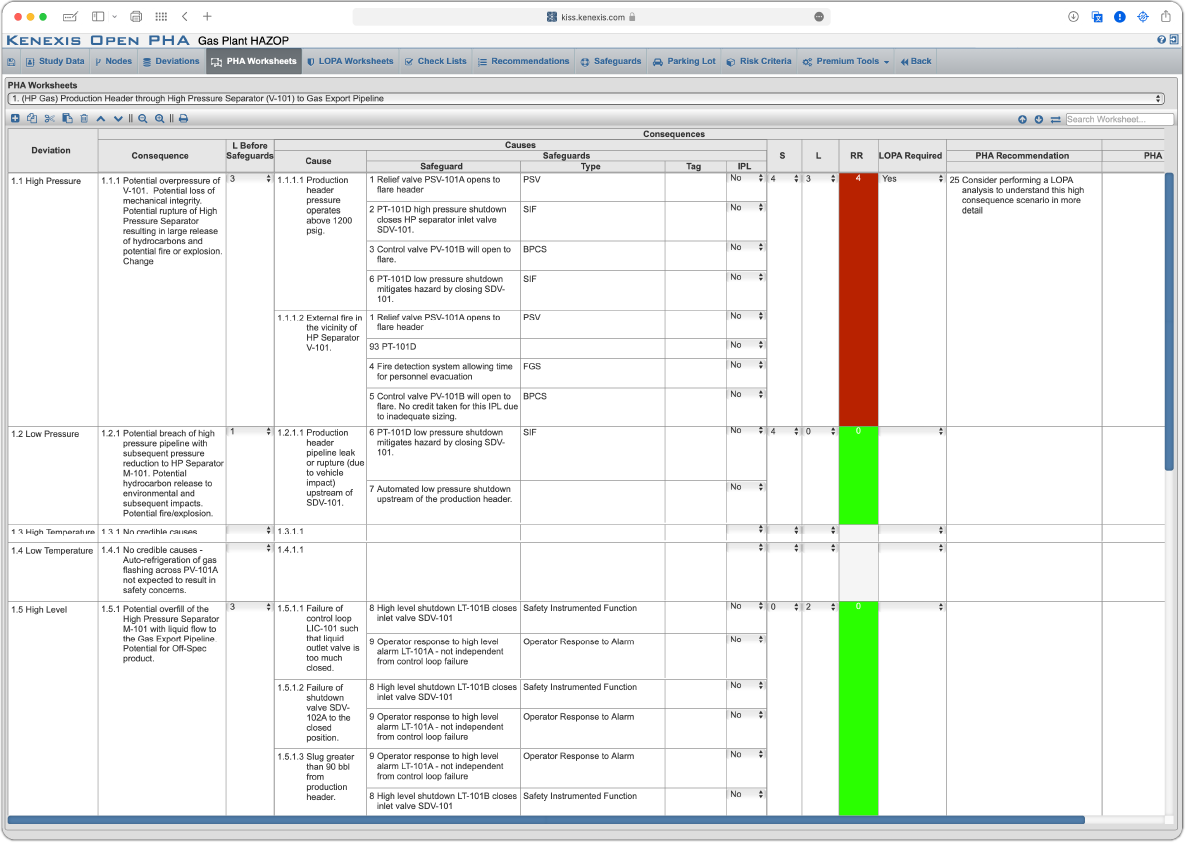Image resolution: width=1201 pixels, height=854 pixels.
Task: Go back with Safari's back arrow
Action: (x=186, y=17)
